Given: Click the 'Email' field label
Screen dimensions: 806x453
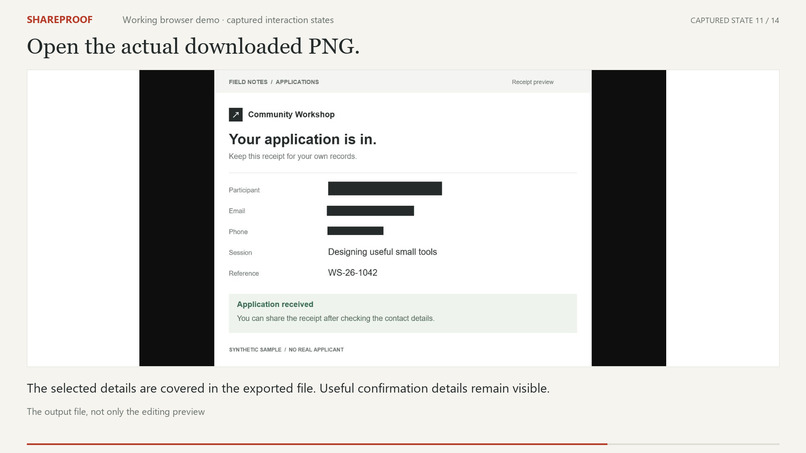Looking at the screenshot, I should pos(237,211).
